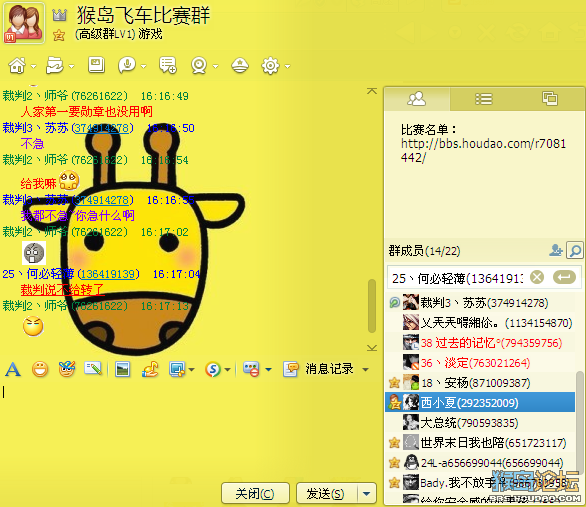Viewport: 586px width, 507px height.
Task: Click the underlined ID 374914278 at 16:16:50
Action: 103,128
